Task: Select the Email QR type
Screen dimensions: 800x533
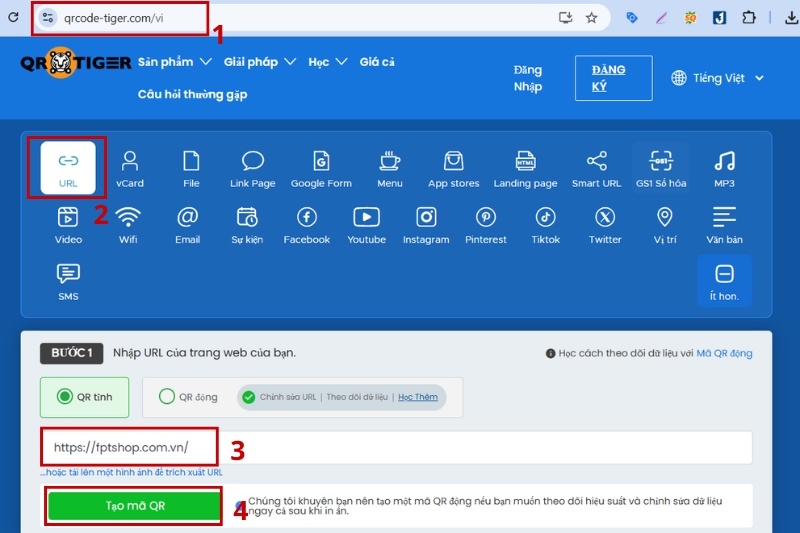Action: pyautogui.click(x=187, y=225)
